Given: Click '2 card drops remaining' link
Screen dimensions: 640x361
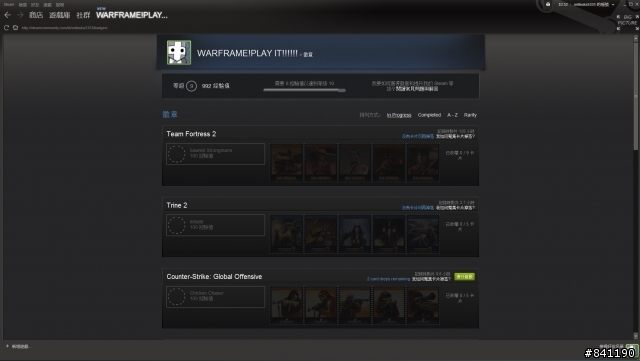Looking at the screenshot, I should 388,279.
